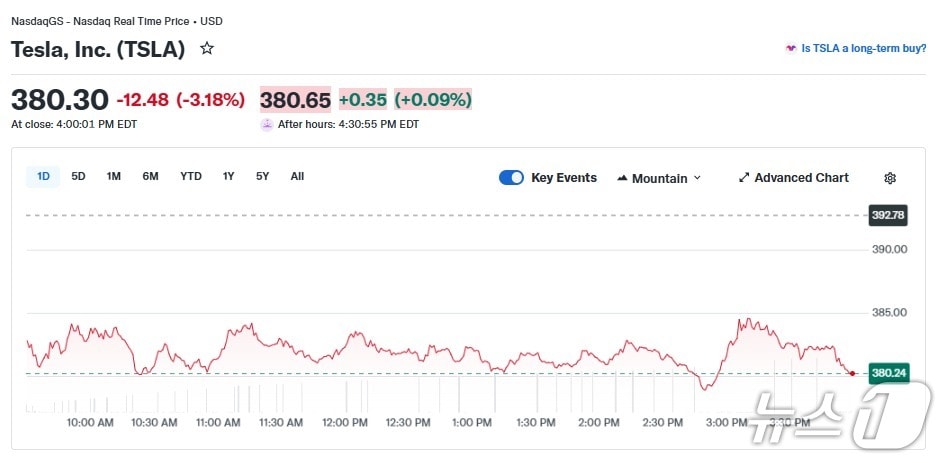Open chart settings gear icon
The width and height of the screenshot is (945, 463).
[890, 178]
